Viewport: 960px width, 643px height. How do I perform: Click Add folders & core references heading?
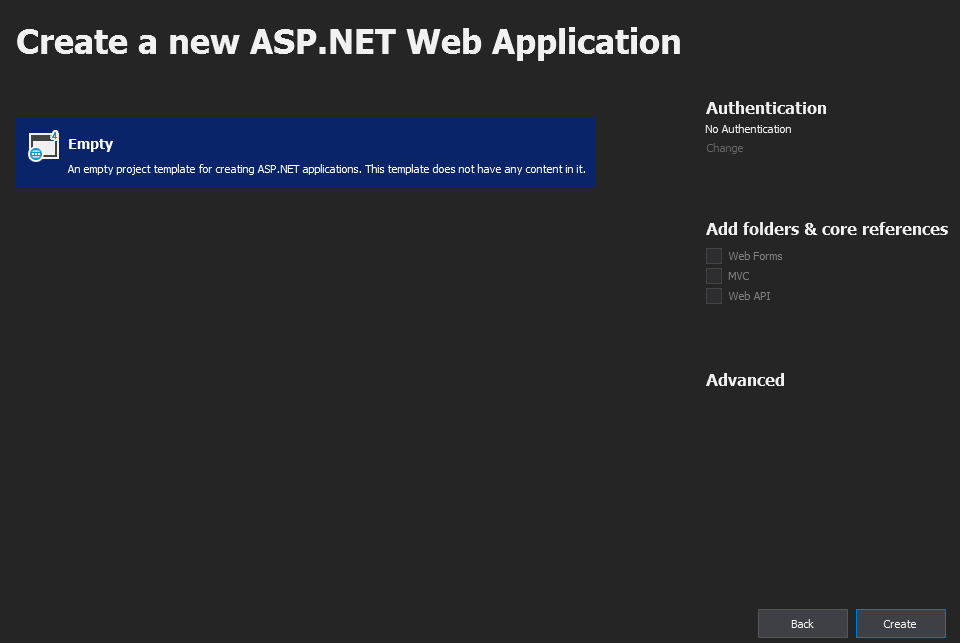pyautogui.click(x=826, y=229)
